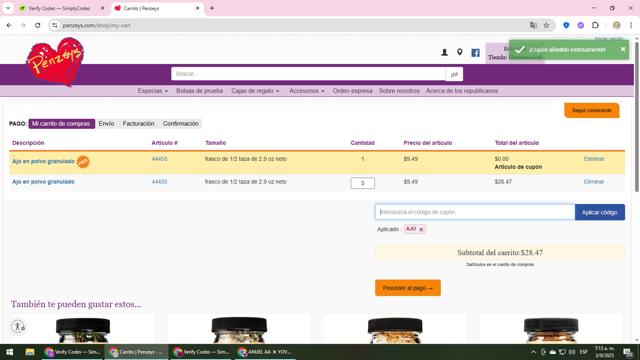Click the search submit button
This screenshot has height=360, width=640.
454,74
